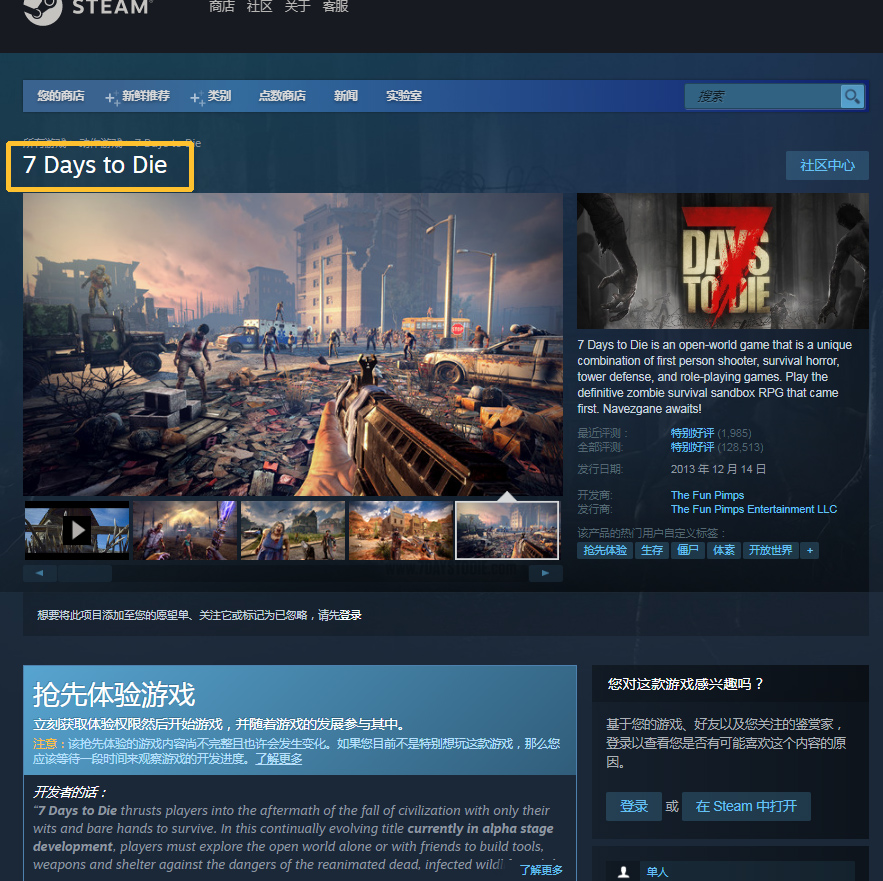Click 您对这款游戏感兴趣吗？ heading

[685, 684]
